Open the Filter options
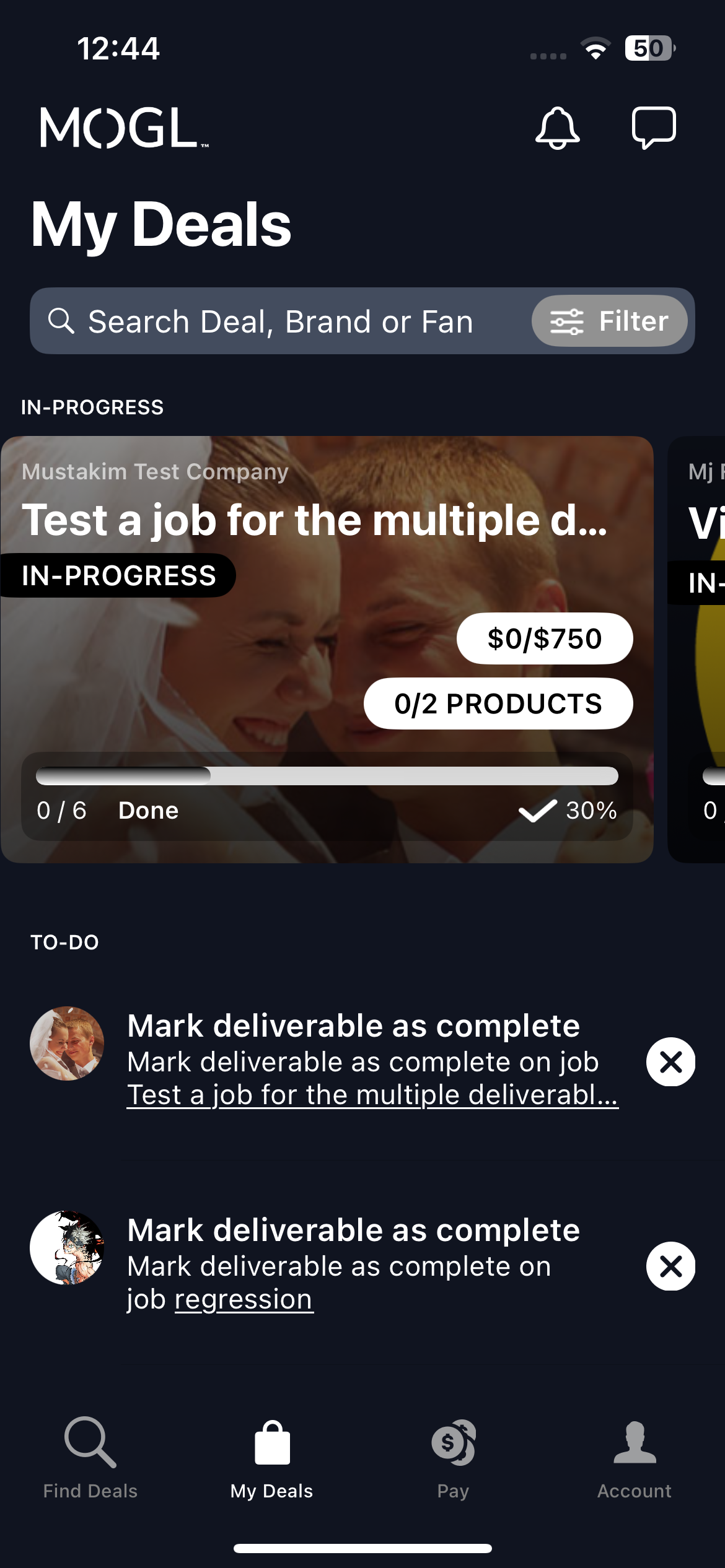This screenshot has width=725, height=1568. point(609,321)
